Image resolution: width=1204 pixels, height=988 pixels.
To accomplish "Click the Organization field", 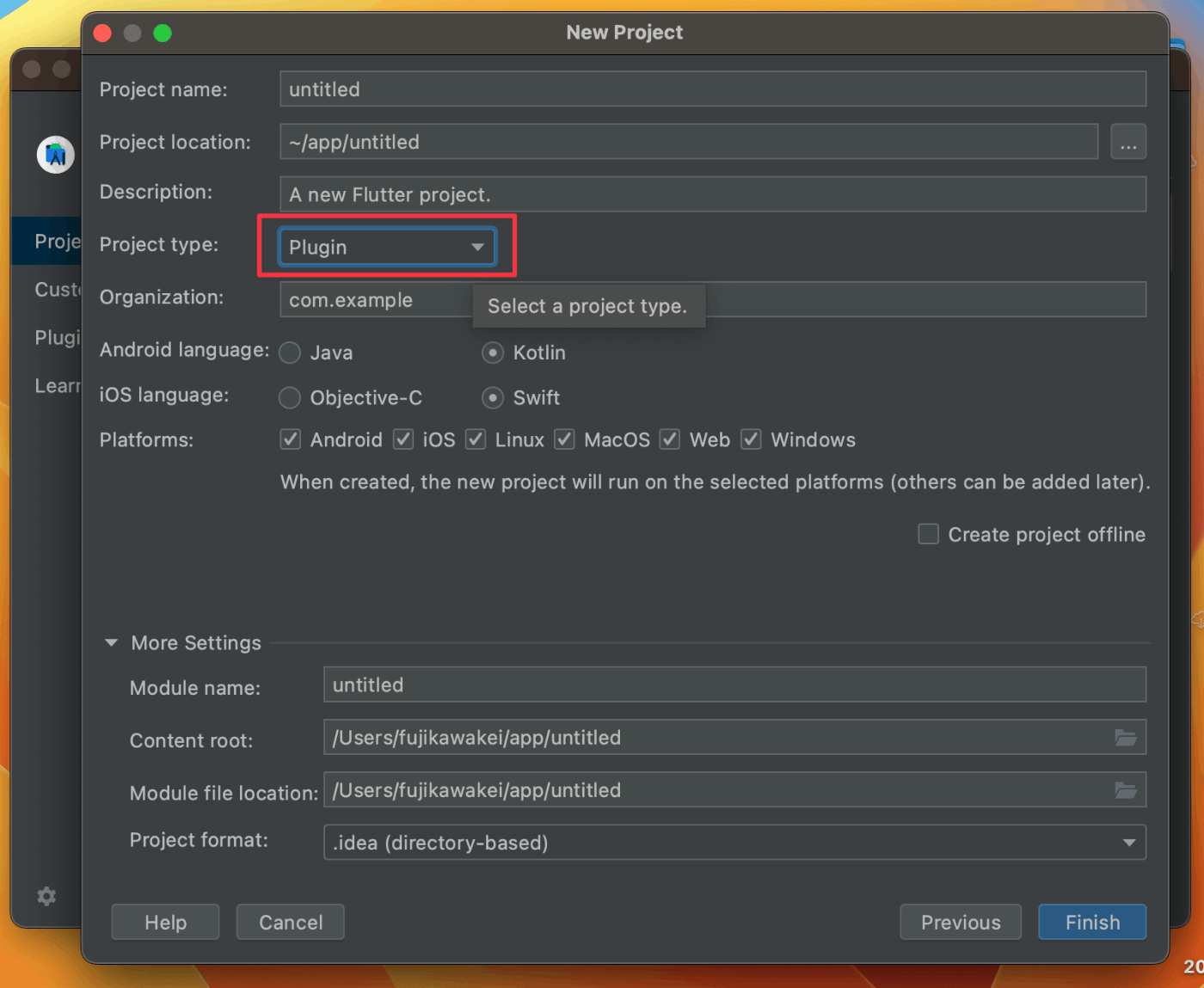I will (713, 299).
